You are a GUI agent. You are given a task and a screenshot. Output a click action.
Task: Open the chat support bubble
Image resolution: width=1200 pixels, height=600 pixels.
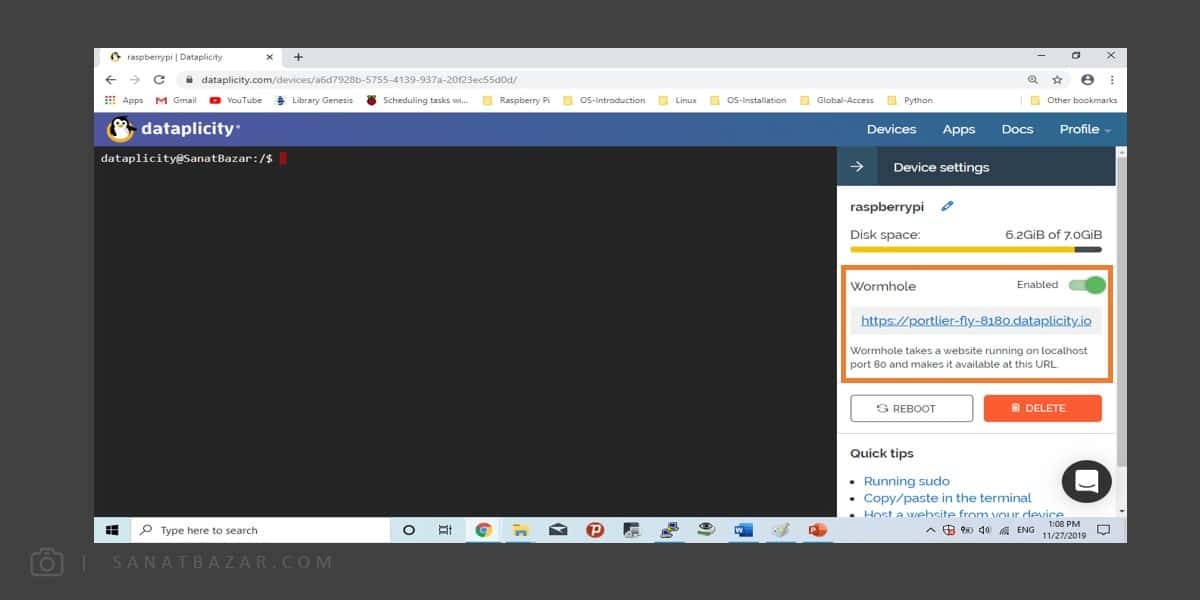coord(1086,481)
